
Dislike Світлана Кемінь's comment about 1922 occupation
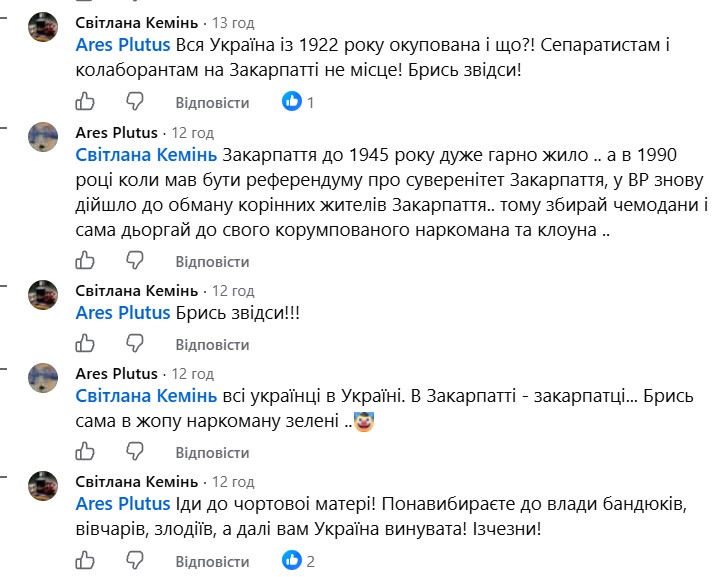coord(135,101)
